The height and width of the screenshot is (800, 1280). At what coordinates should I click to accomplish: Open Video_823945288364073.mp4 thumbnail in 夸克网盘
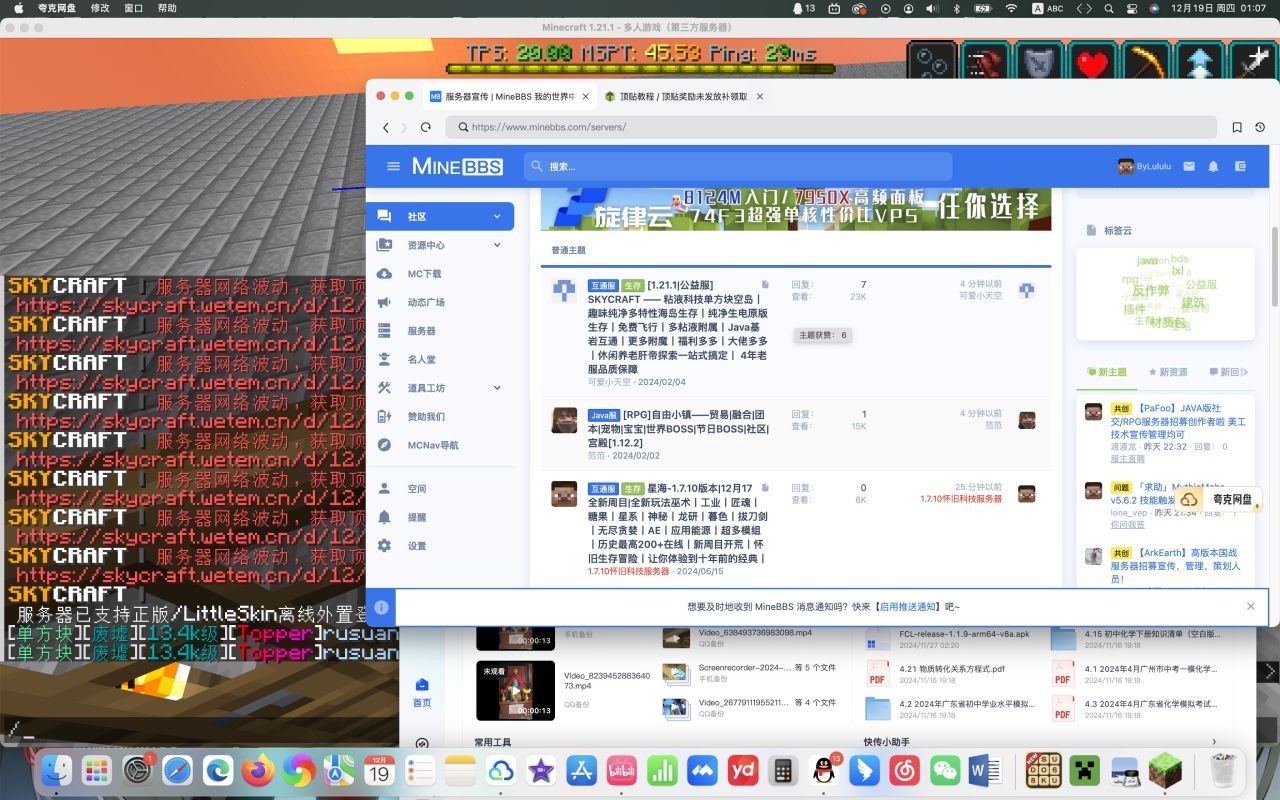point(515,690)
